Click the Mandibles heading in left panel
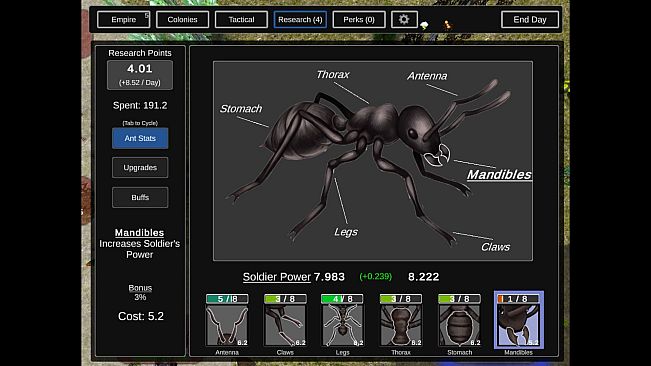 [x=140, y=233]
